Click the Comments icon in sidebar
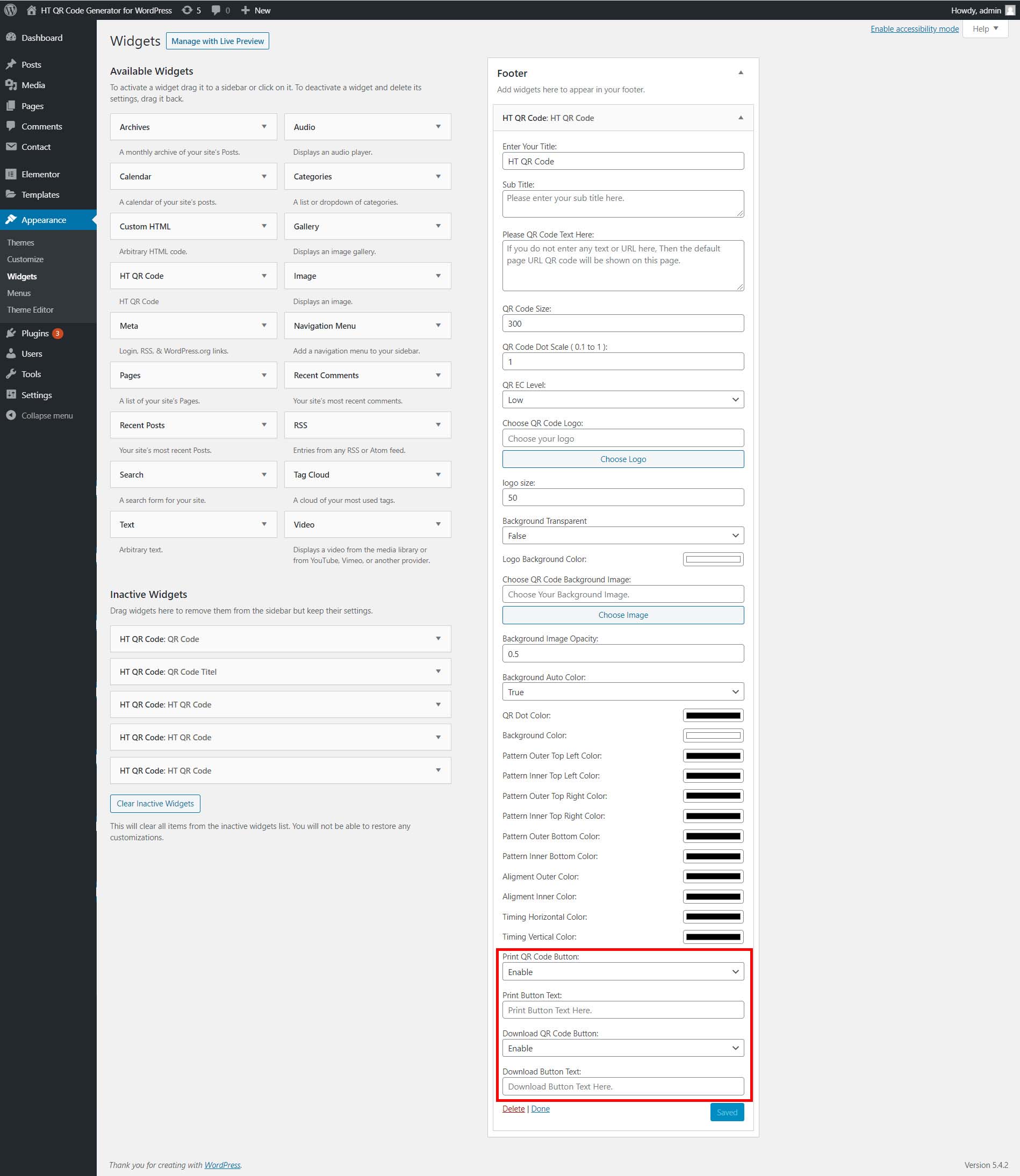 click(11, 126)
